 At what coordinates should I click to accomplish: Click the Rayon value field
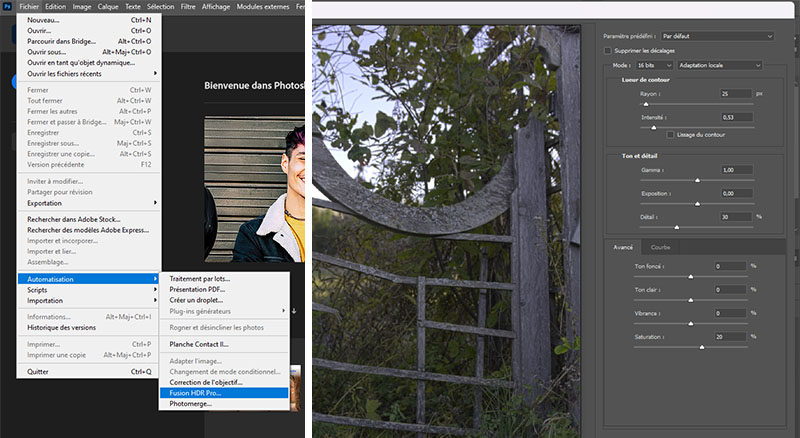736,94
